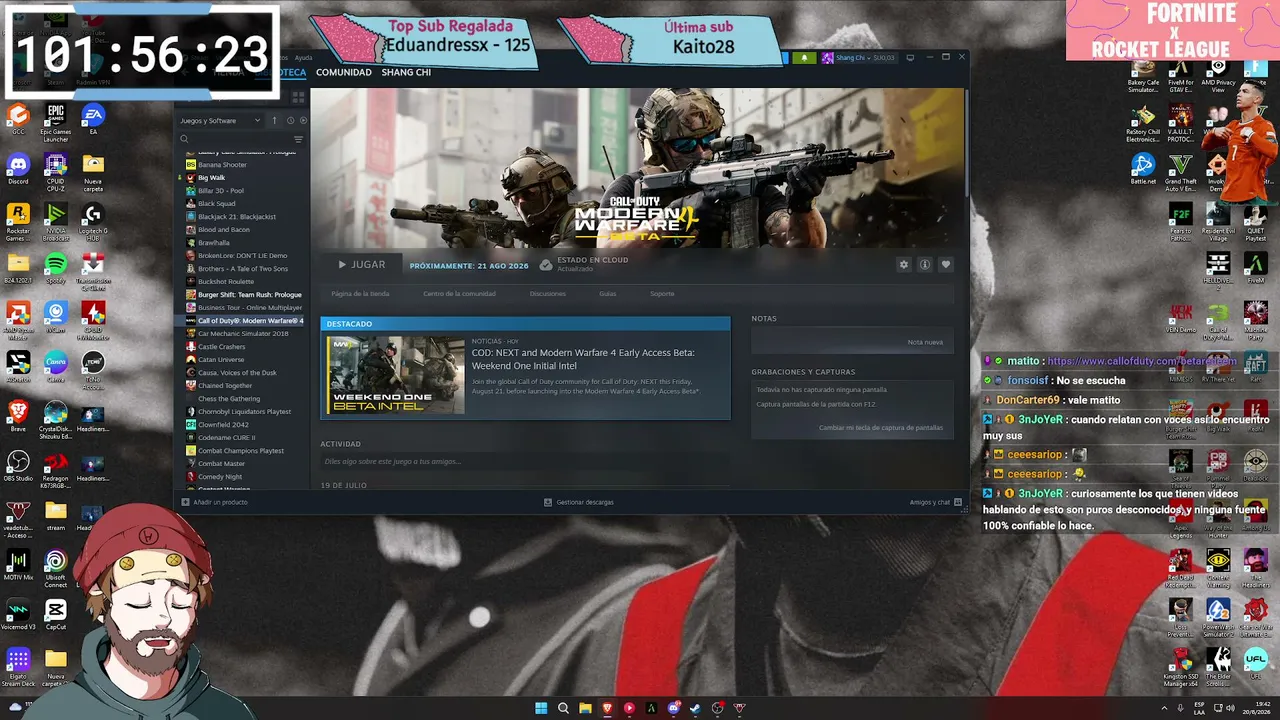Viewport: 1280px width, 720px height.
Task: Open Discord desktop shortcut
Action: (x=18, y=168)
